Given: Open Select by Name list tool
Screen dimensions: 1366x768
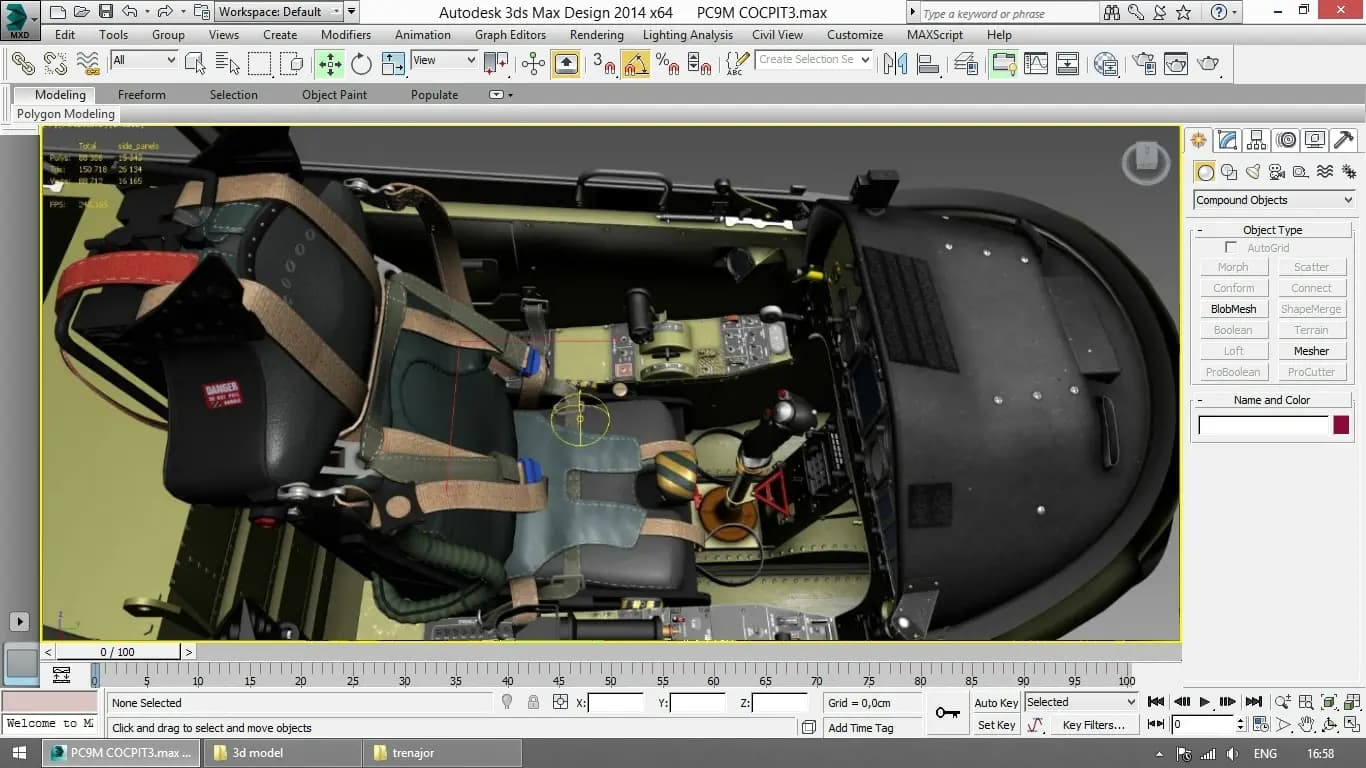Looking at the screenshot, I should (227, 63).
